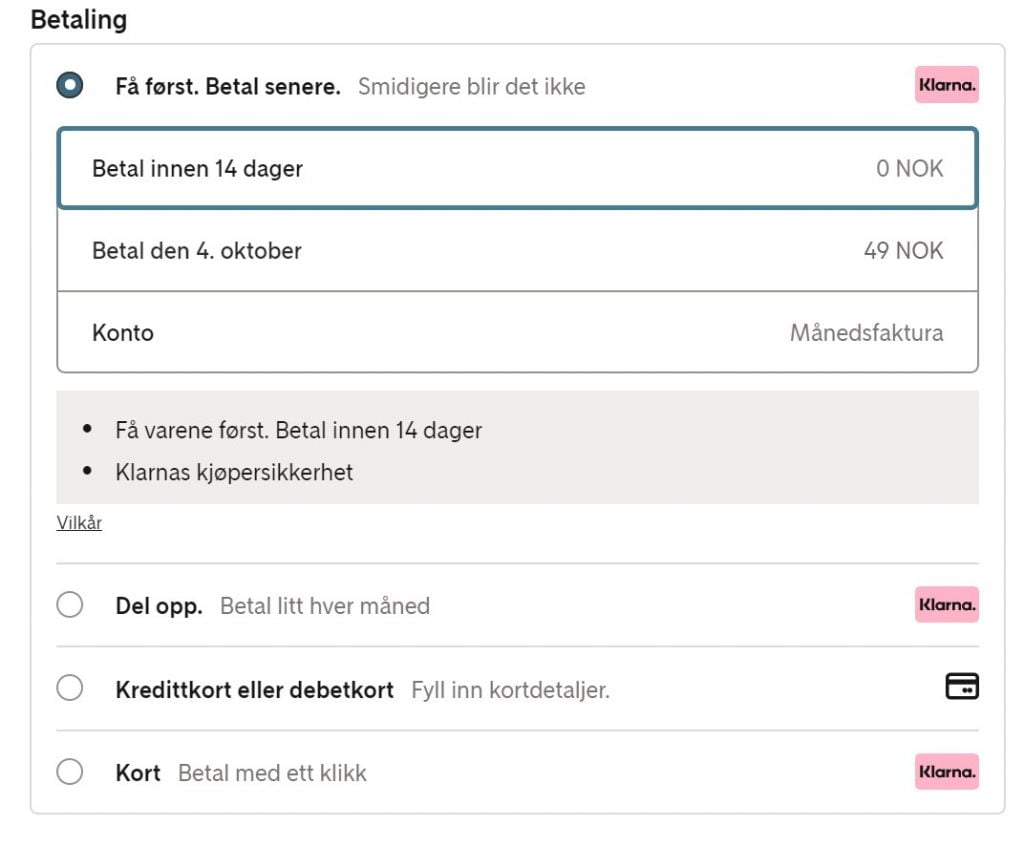Image resolution: width=1024 pixels, height=847 pixels.
Task: Click Klarnas kjøpersikkerhet bullet text
Action: (234, 472)
